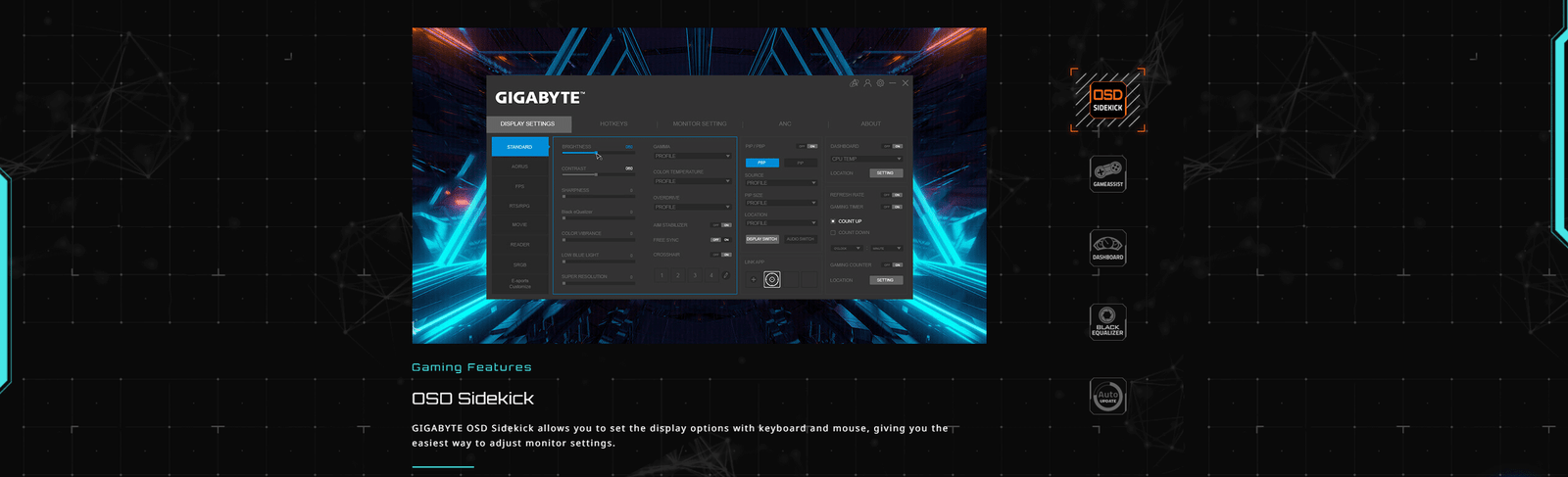
Task: Open the user account icon in GIGABYTE window
Action: click(867, 83)
